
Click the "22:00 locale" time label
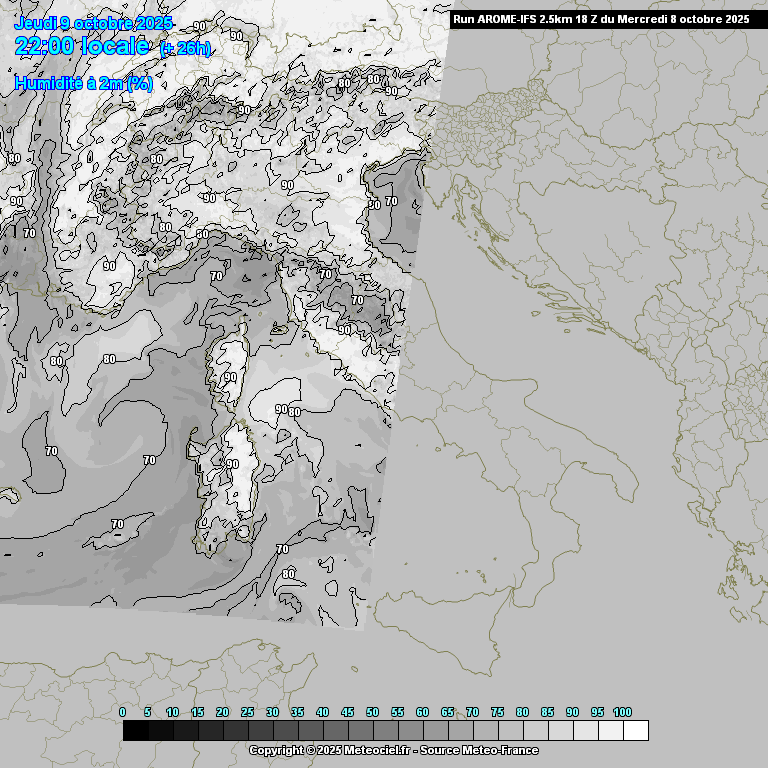click(x=82, y=46)
